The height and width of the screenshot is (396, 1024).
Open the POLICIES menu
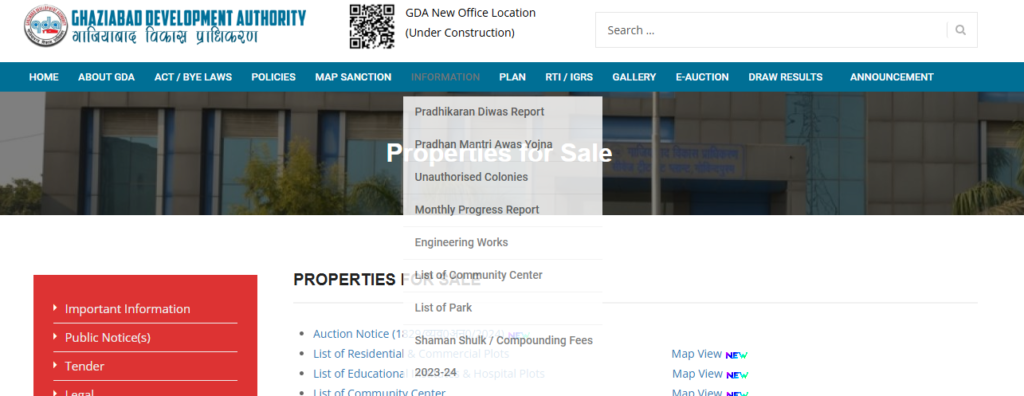pos(274,77)
